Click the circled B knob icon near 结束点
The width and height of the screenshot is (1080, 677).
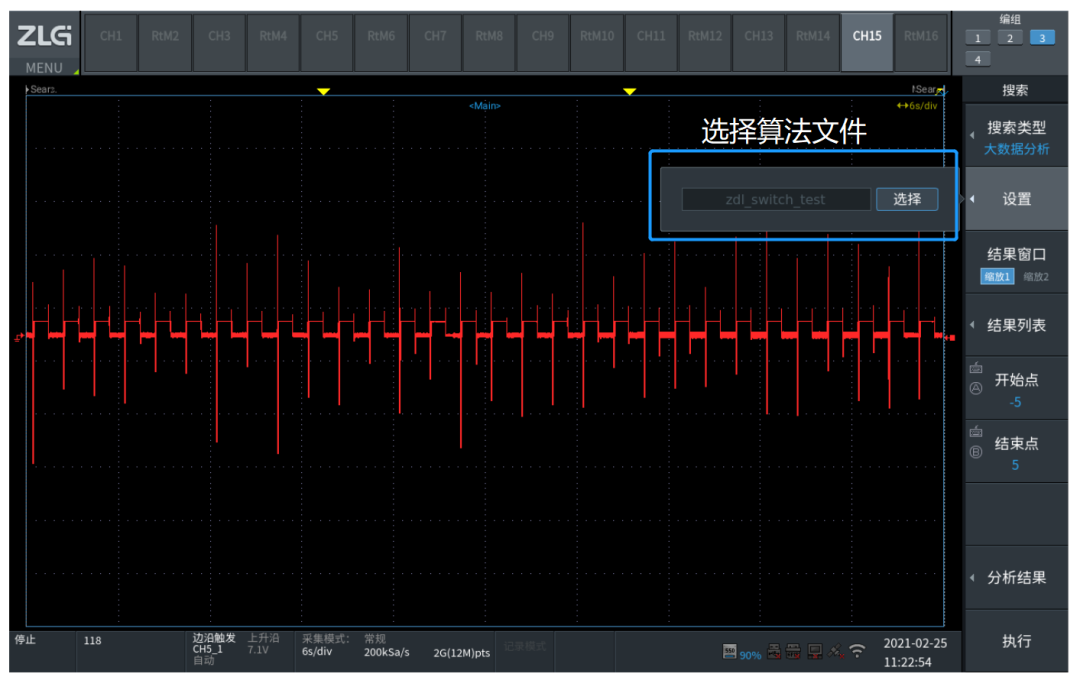tap(975, 450)
